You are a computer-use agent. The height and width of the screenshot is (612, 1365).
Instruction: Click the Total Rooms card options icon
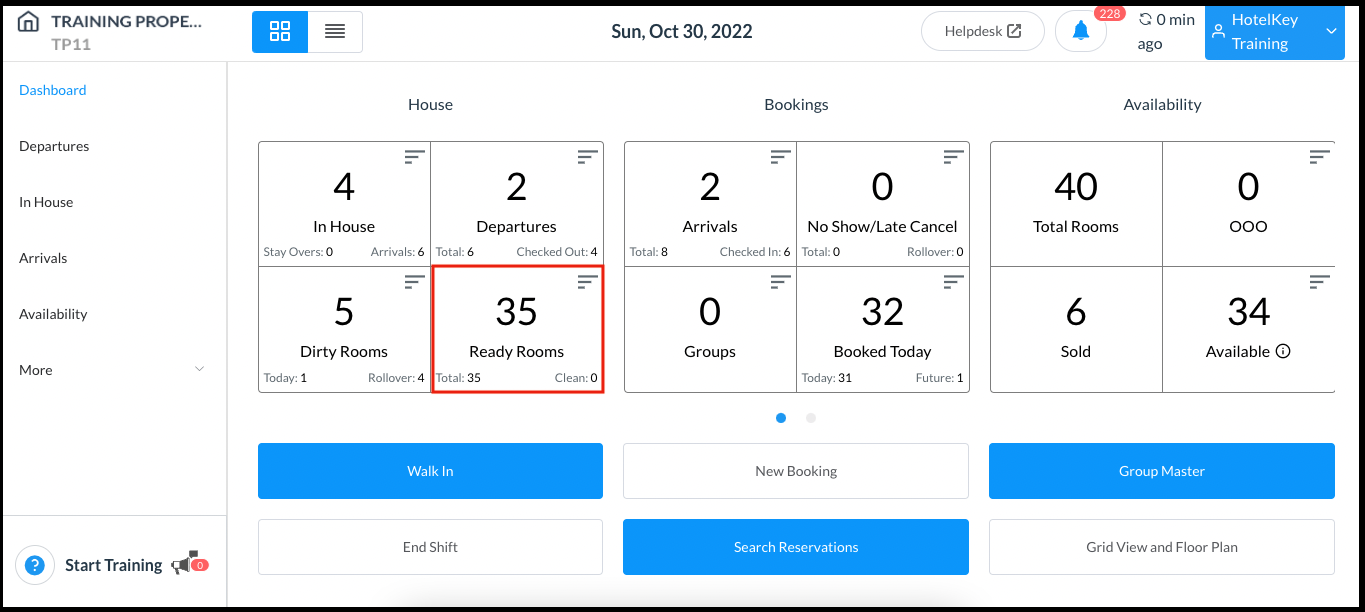coord(1318,156)
